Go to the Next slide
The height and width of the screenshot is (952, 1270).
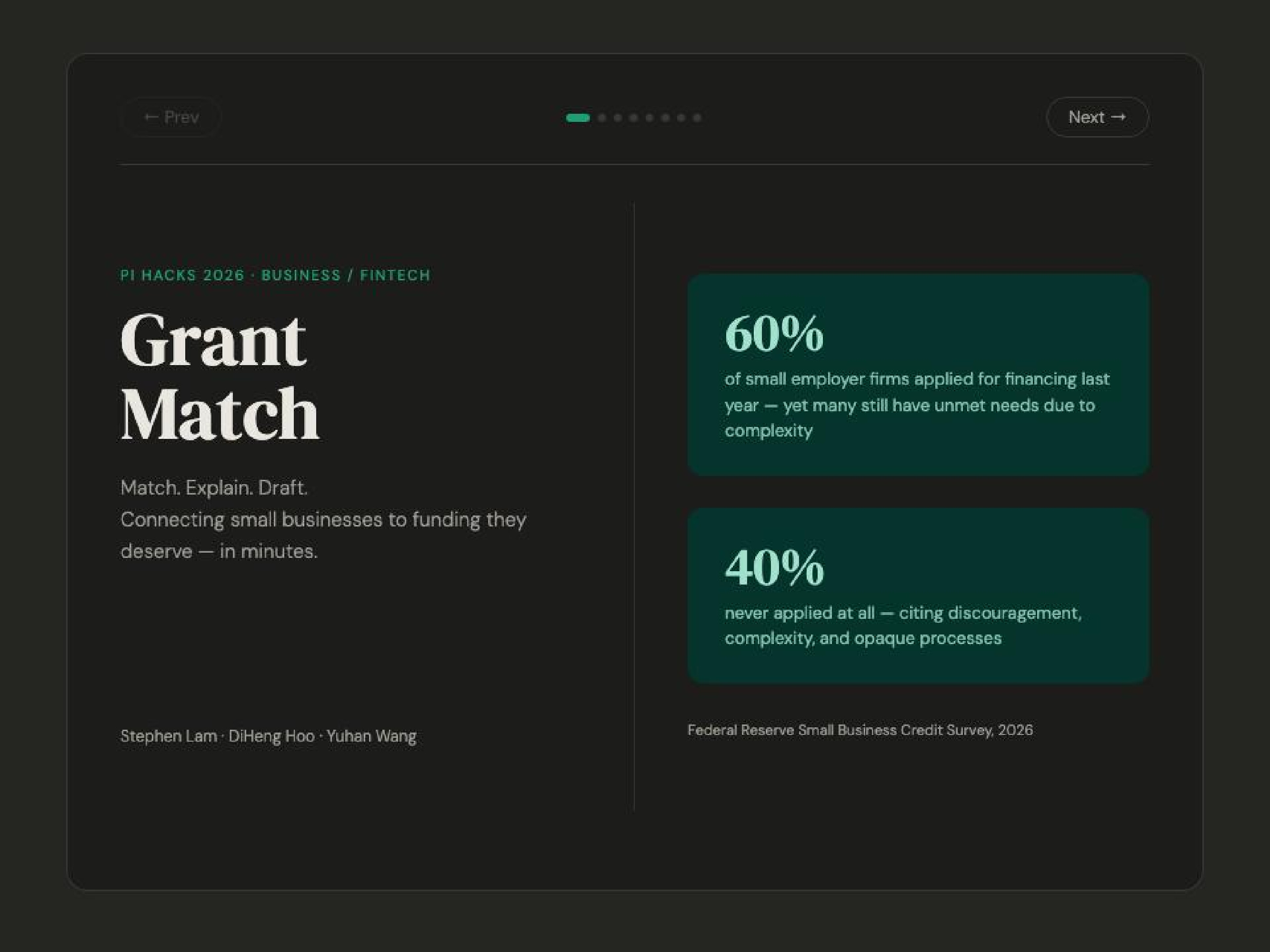point(1097,117)
